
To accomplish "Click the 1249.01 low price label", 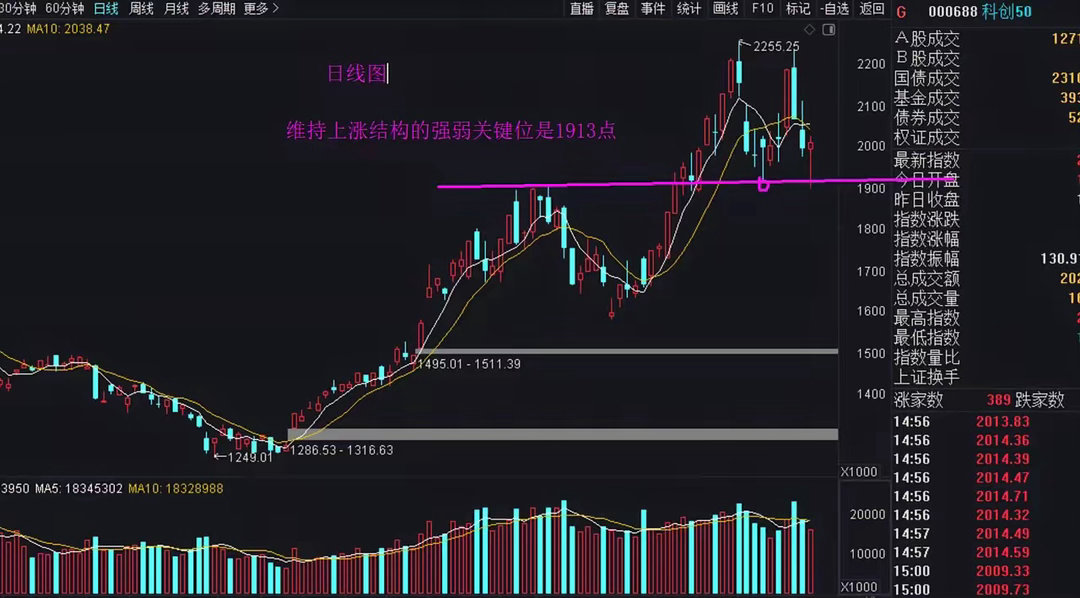I will (x=249, y=456).
